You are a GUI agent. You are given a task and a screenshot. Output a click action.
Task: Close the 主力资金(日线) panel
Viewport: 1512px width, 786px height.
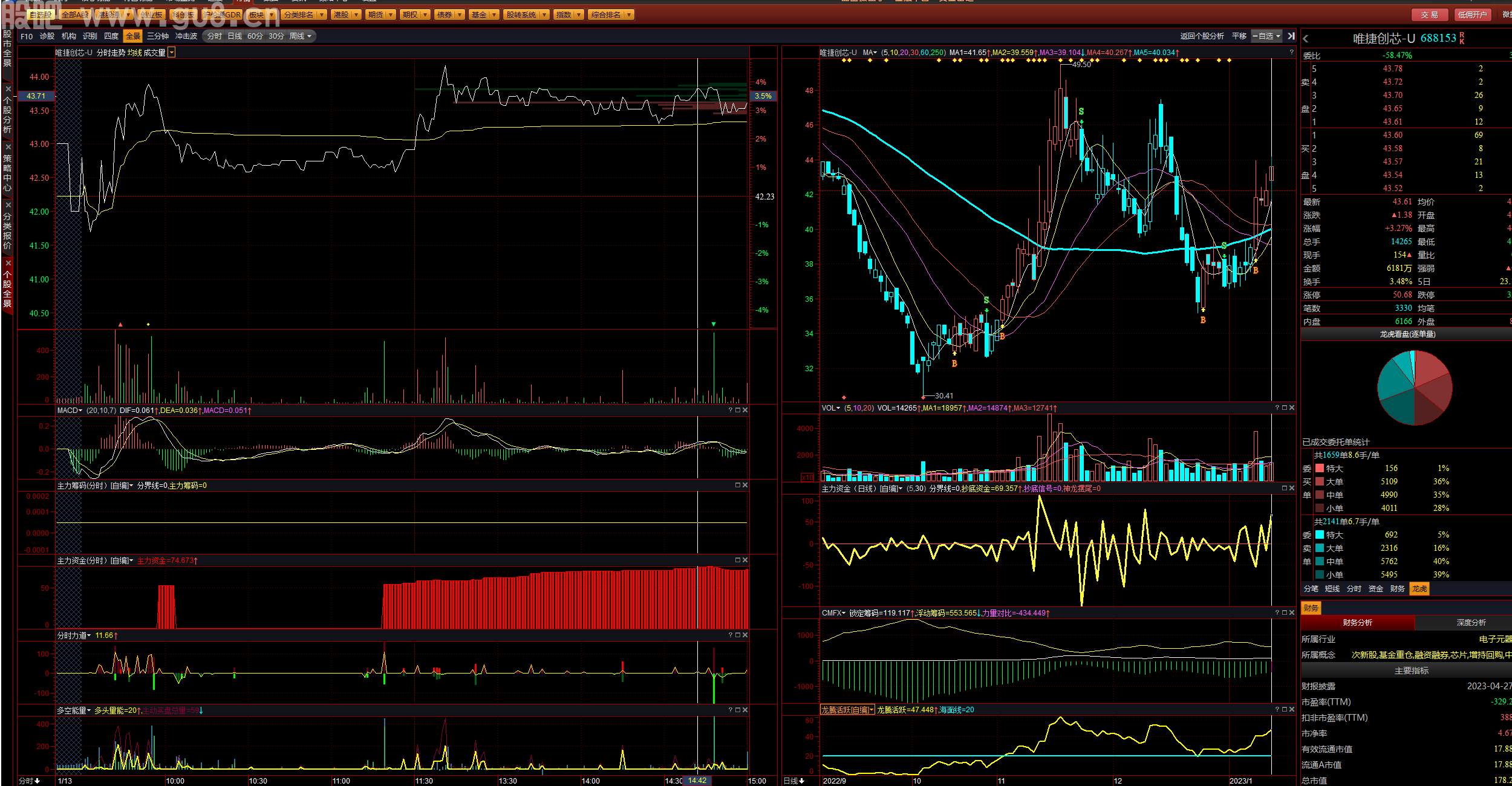pyautogui.click(x=1292, y=488)
